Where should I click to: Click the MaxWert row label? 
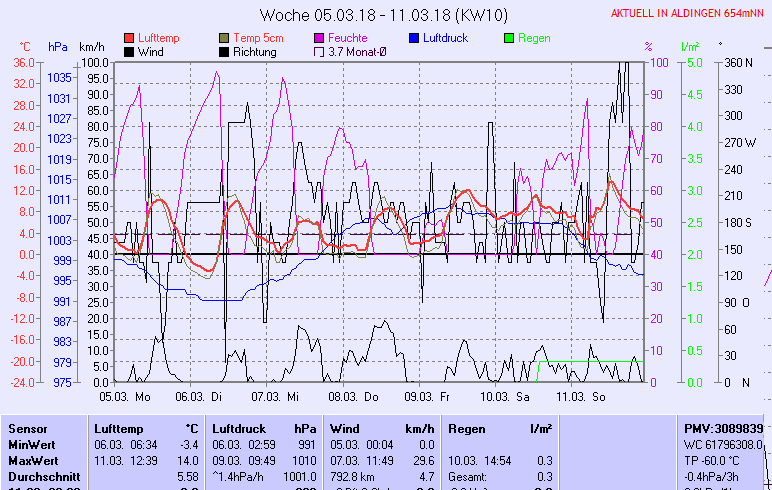[x=31, y=460]
